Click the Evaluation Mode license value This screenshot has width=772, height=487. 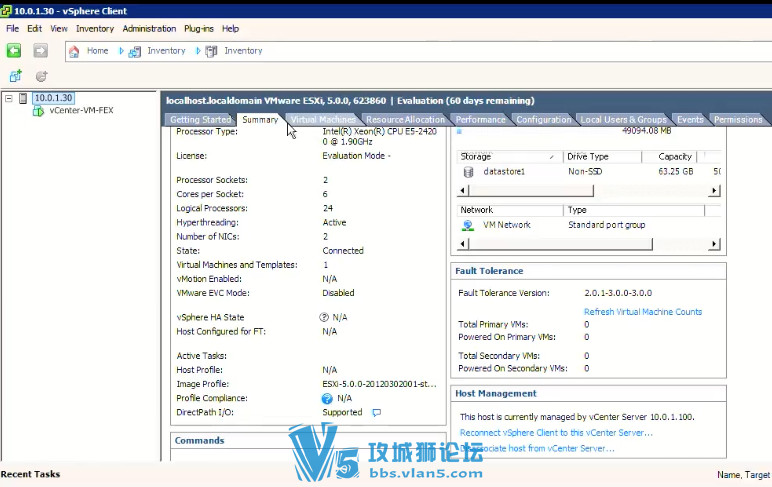(x=356, y=156)
